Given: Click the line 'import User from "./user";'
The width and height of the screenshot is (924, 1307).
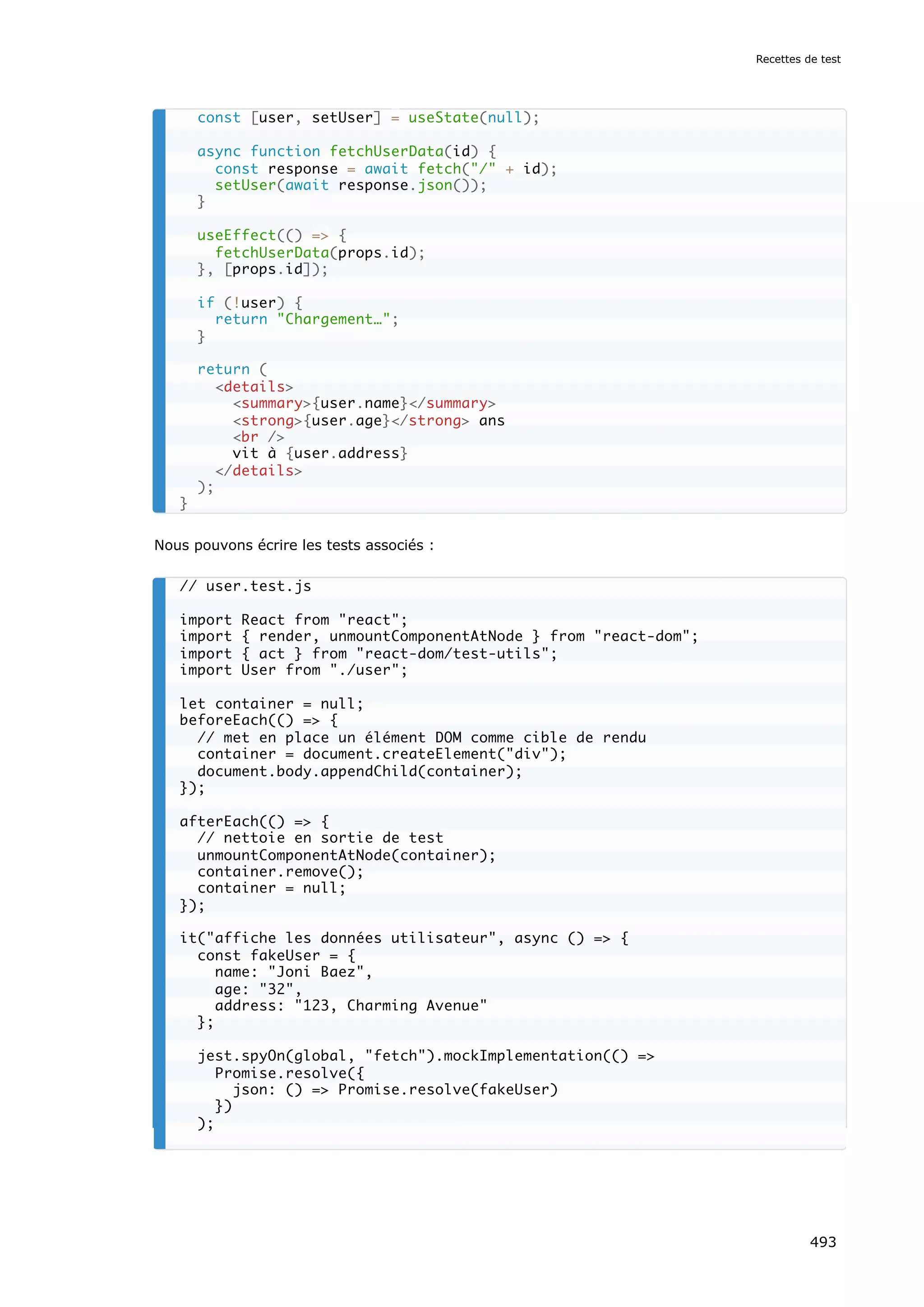Looking at the screenshot, I should click(294, 670).
